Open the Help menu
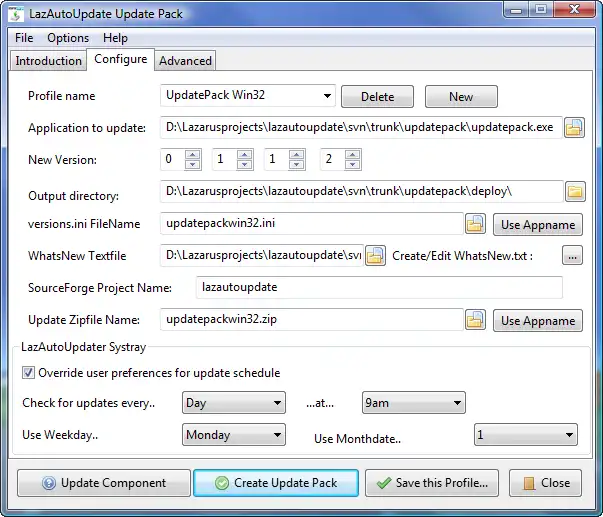Viewport: 603px width, 517px height. [115, 38]
